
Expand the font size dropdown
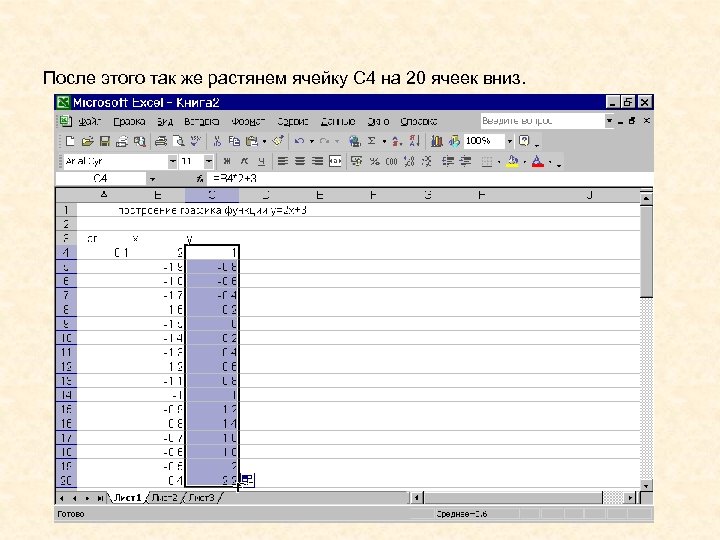pyautogui.click(x=208, y=161)
